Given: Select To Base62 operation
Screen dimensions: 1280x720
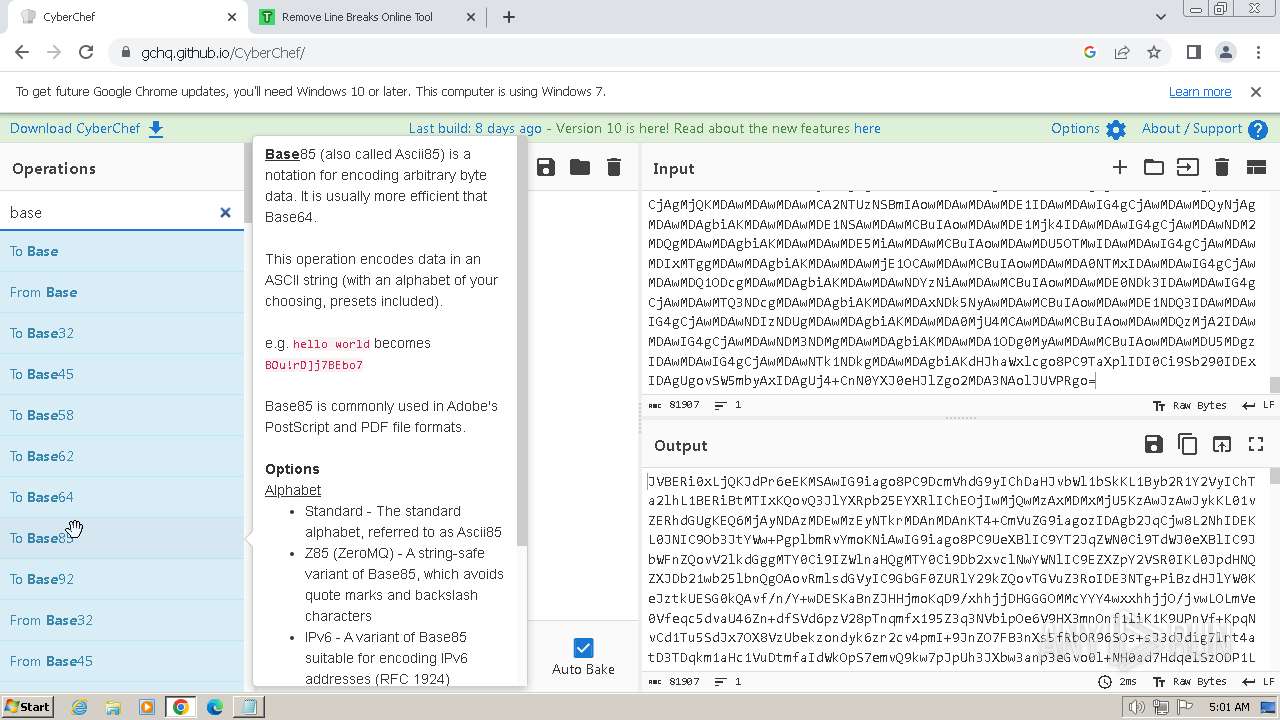Looking at the screenshot, I should (x=122, y=456).
